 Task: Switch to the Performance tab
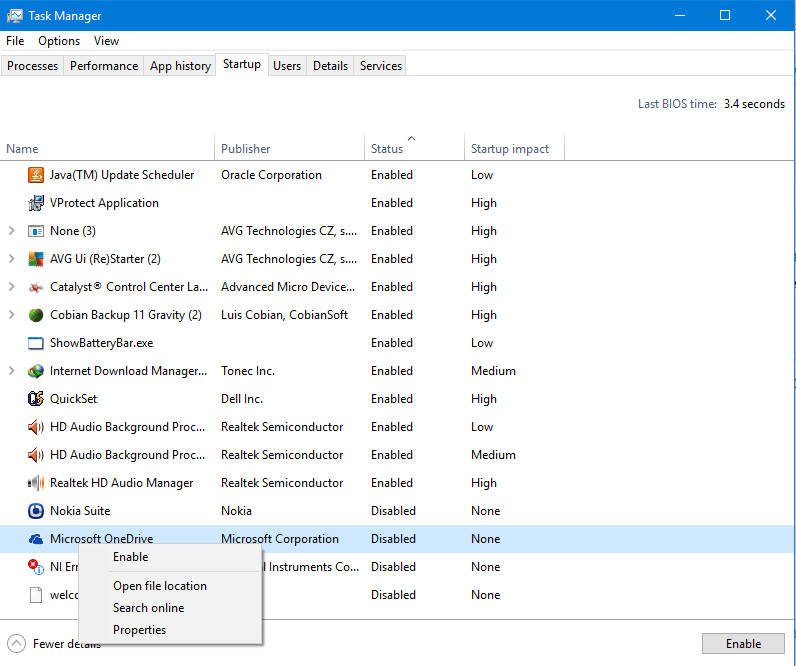coord(104,66)
